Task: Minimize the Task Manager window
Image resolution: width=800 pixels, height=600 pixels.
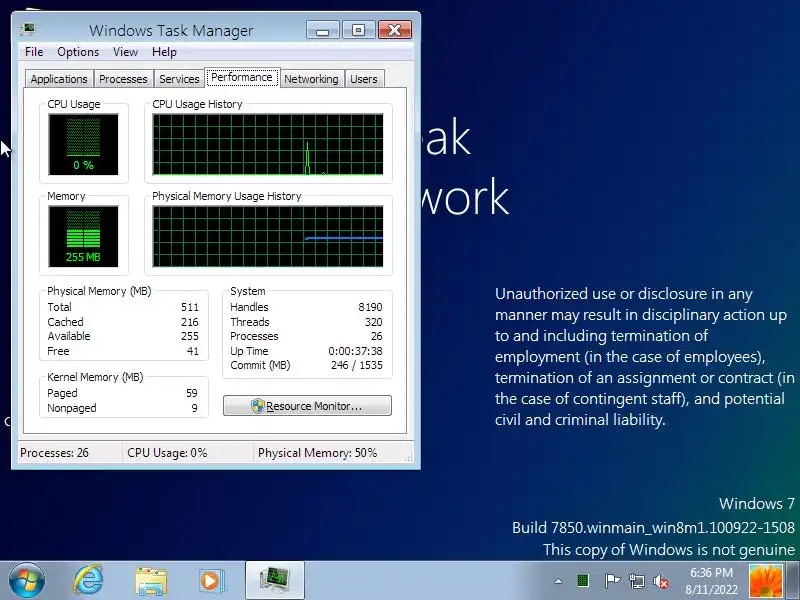Action: pos(322,30)
